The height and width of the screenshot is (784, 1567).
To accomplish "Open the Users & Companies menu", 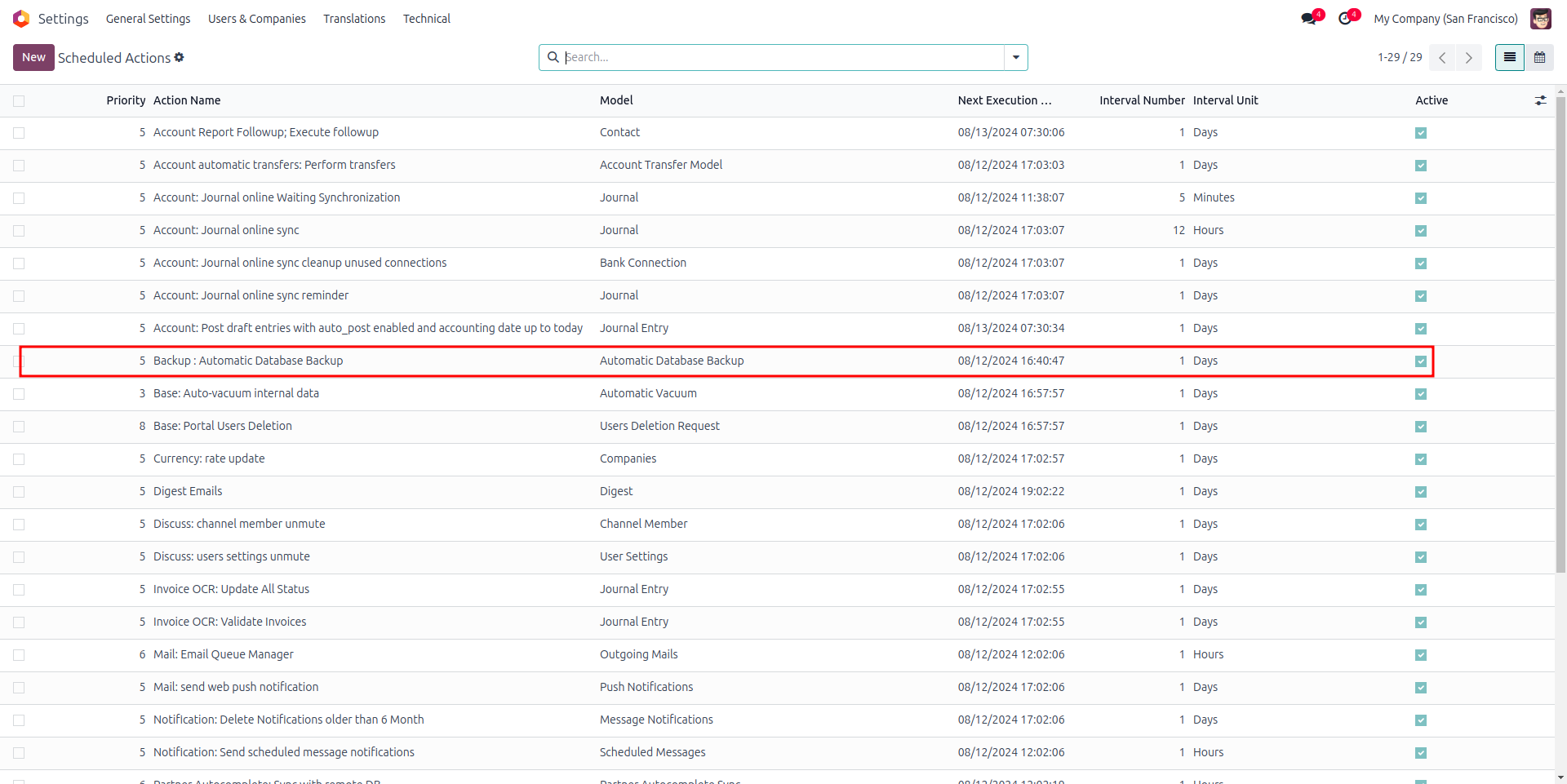I will (256, 19).
